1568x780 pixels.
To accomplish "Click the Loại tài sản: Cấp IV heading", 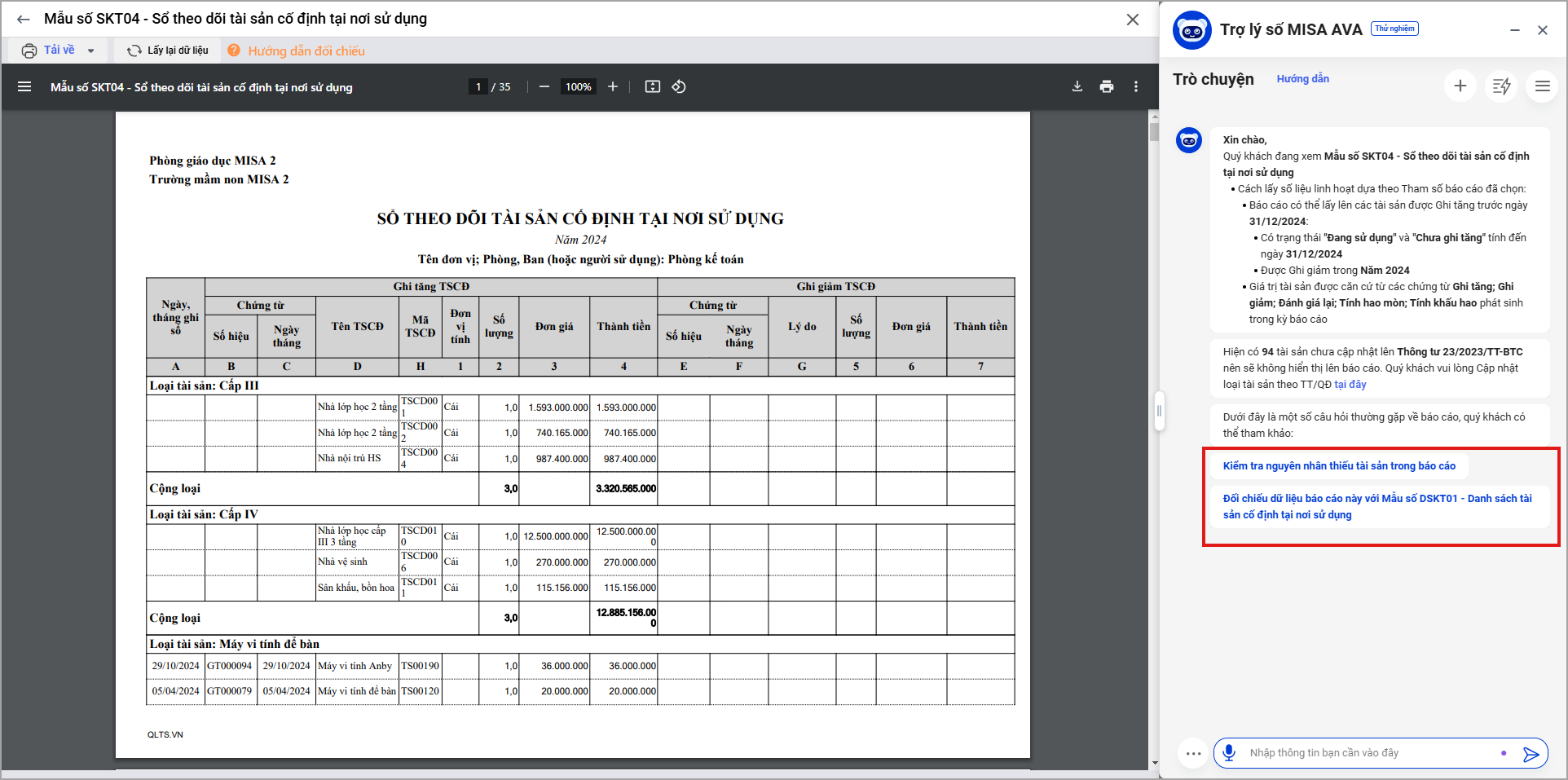I will click(204, 515).
